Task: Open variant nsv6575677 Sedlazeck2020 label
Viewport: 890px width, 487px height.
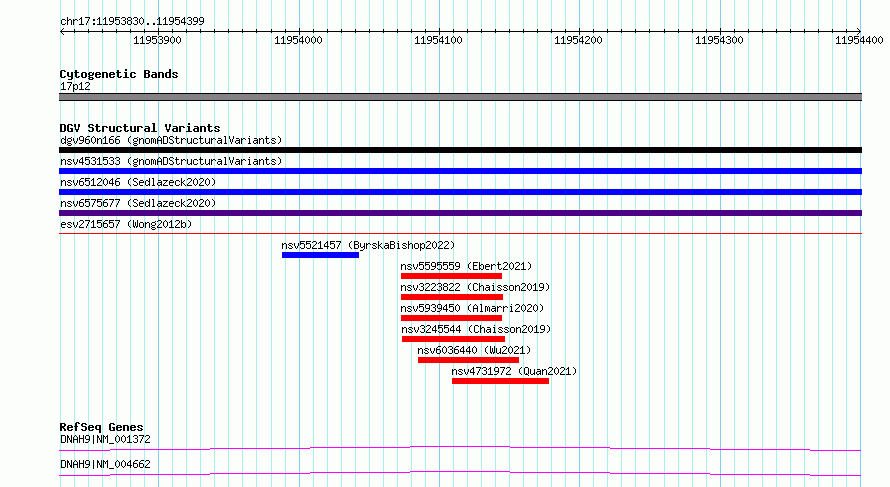Action: 138,203
